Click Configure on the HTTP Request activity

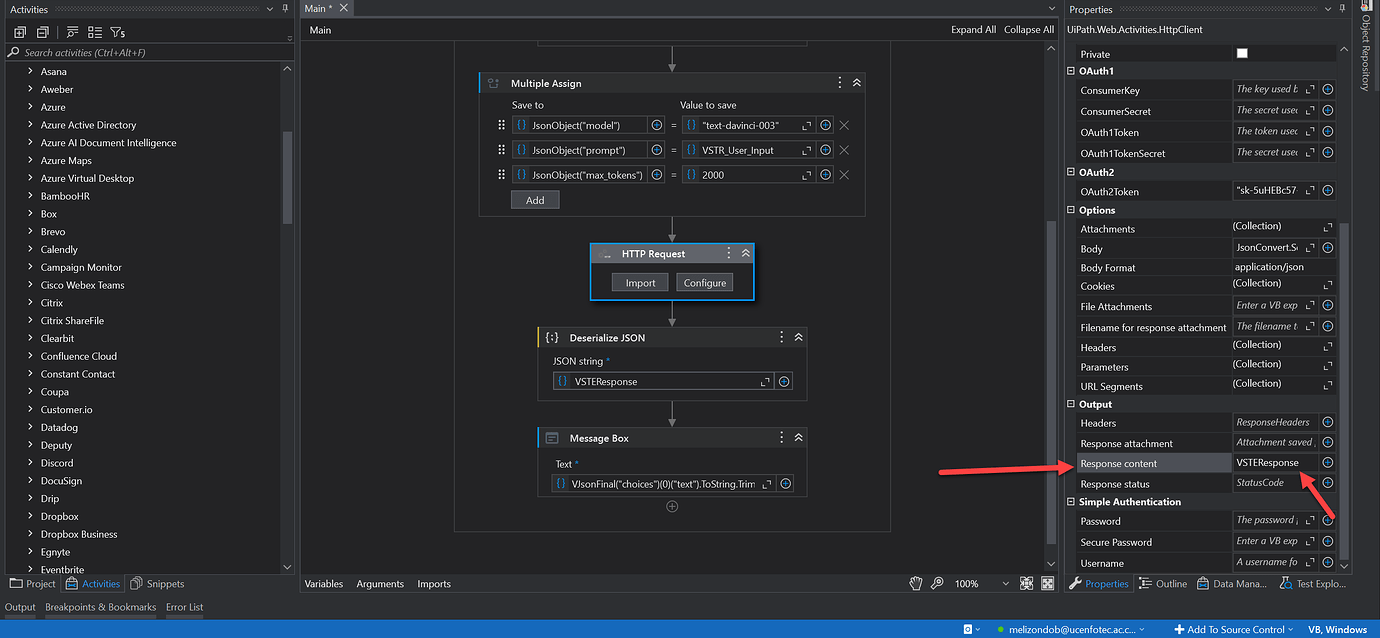coord(704,282)
